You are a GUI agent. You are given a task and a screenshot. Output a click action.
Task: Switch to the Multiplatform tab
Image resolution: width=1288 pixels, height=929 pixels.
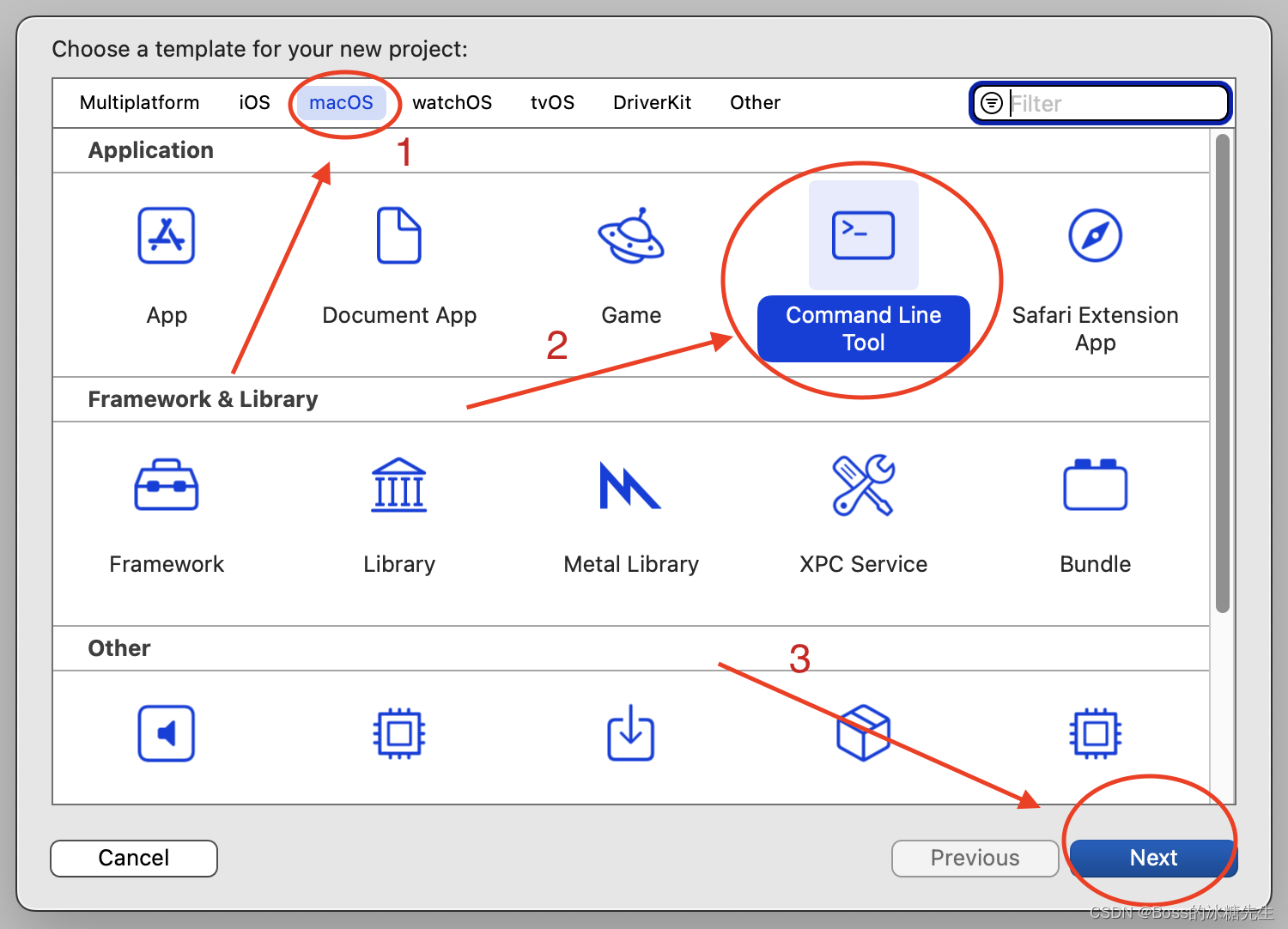pos(139,103)
